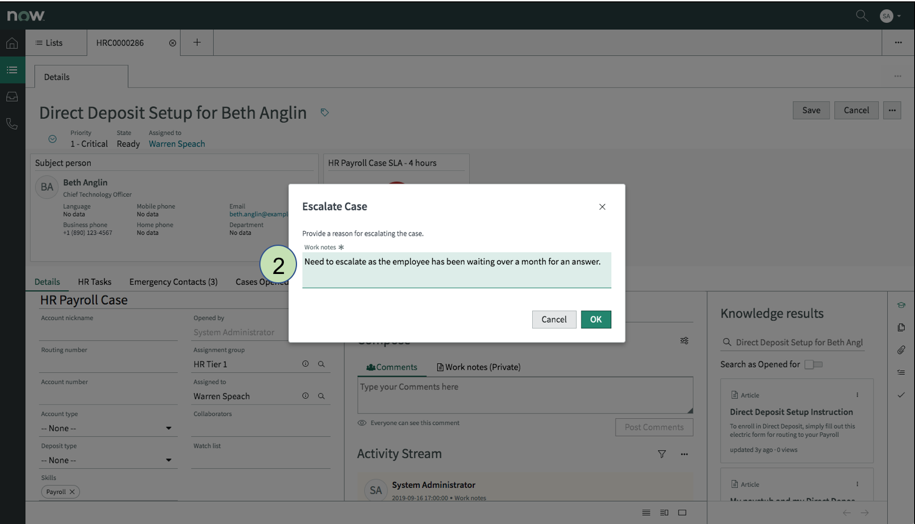Show info for Assignment group HR Tier 1
Viewport: 915px width, 524px height.
coord(305,364)
